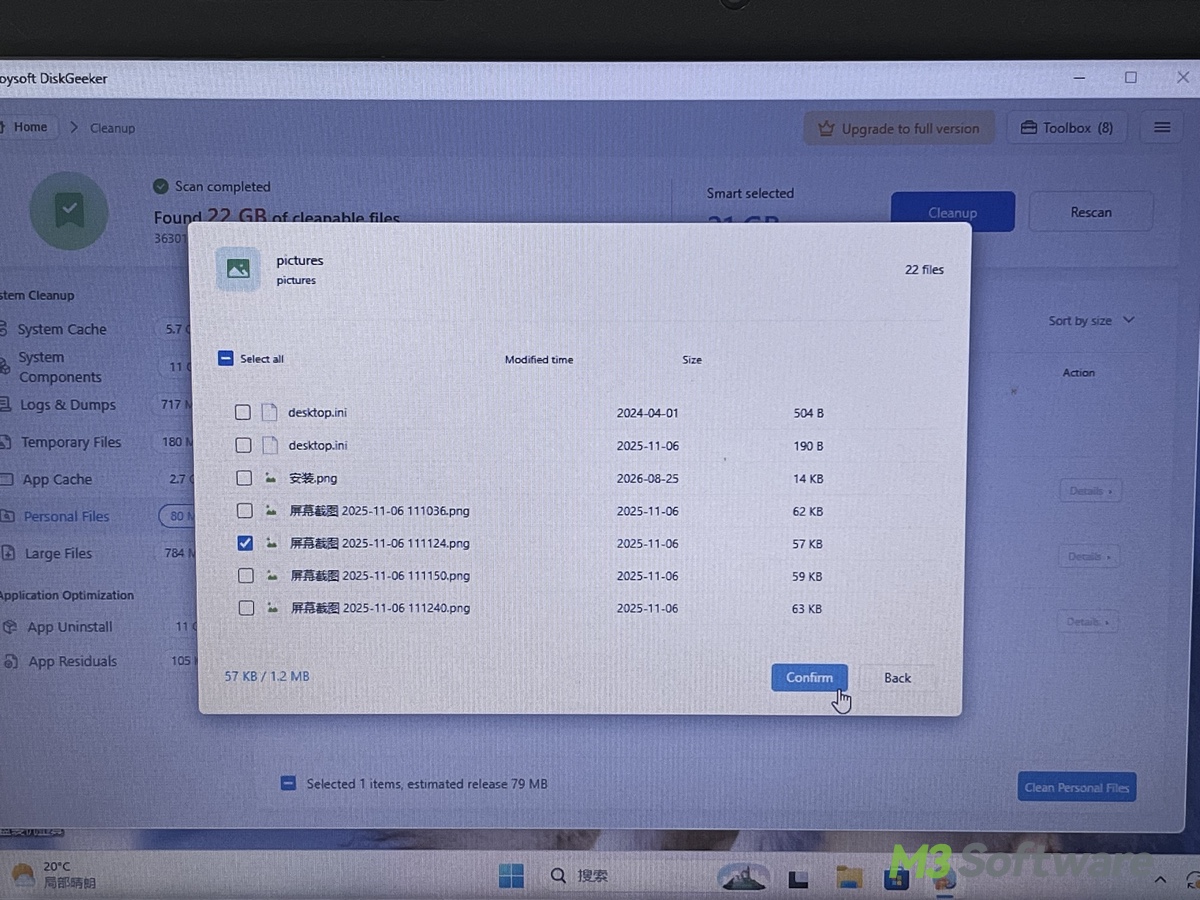Select App Residuals in sidebar
Image resolution: width=1200 pixels, height=900 pixels.
click(72, 661)
